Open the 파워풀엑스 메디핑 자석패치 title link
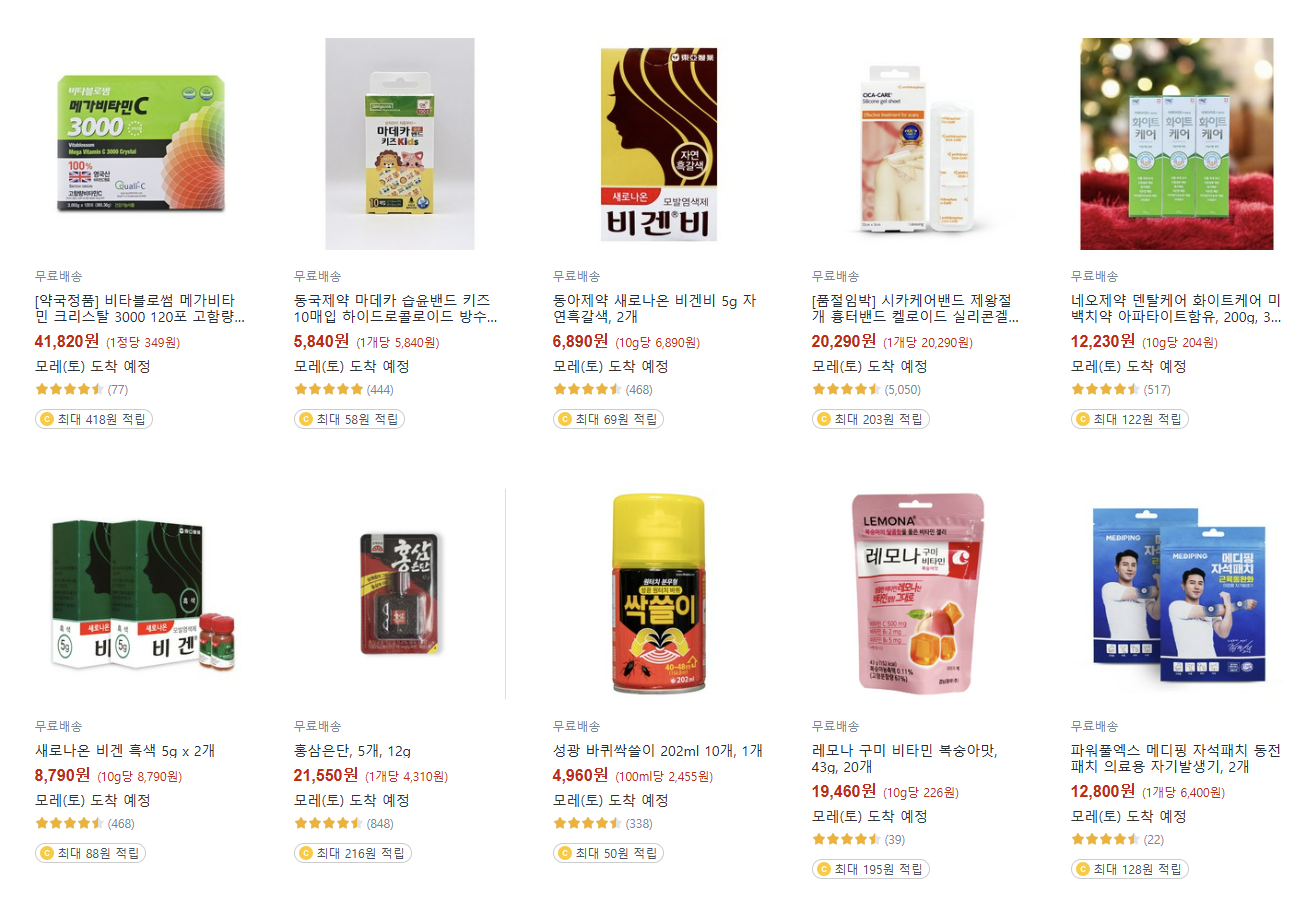The image size is (1310, 908). (x=1175, y=758)
